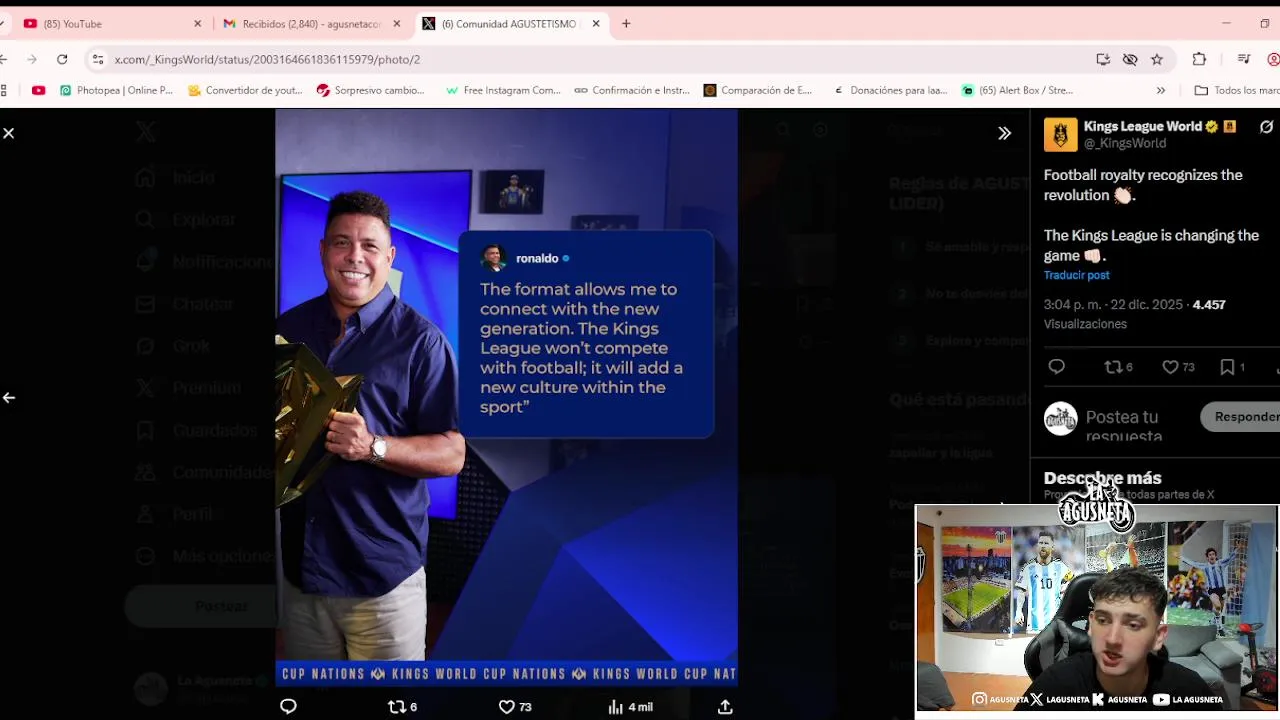Screen dimensions: 1280x720
Task: Close the photo viewer with the X
Action: [8, 133]
